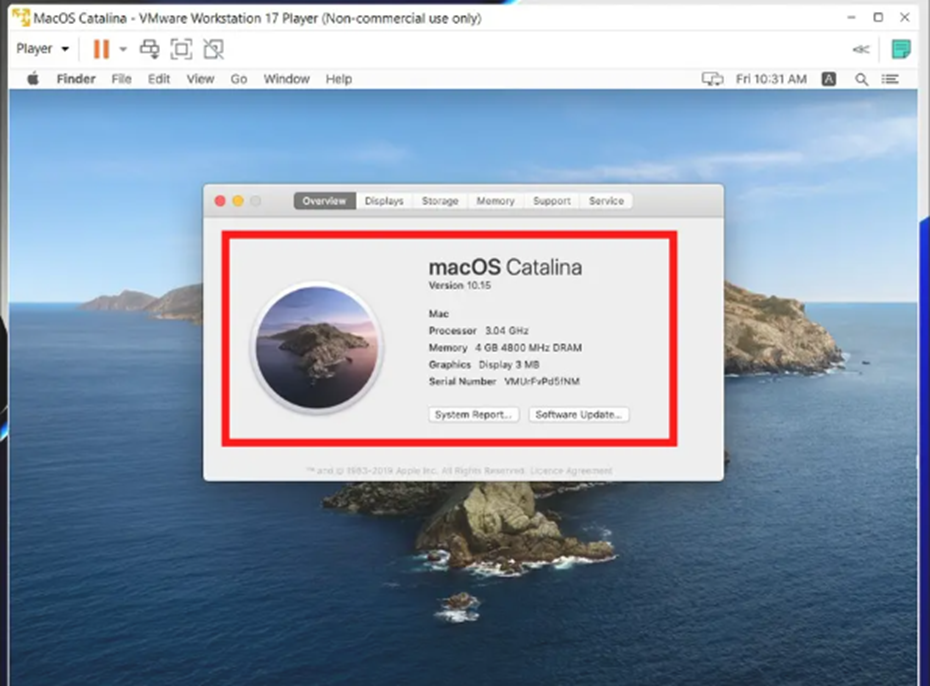Click the 'macOS Catalina' title text
930x686 pixels.
tap(505, 267)
